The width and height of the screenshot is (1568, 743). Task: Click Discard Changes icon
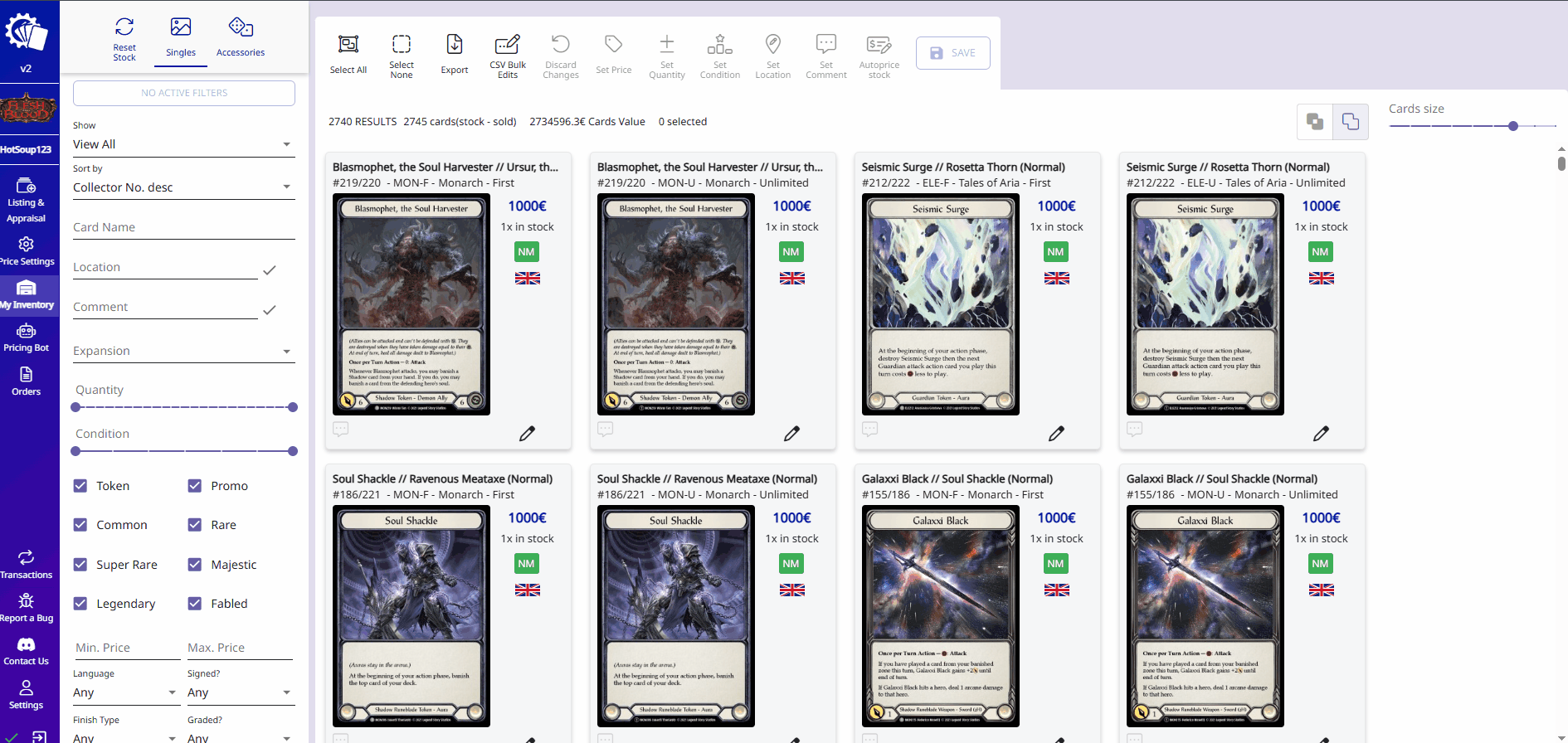pos(561,44)
